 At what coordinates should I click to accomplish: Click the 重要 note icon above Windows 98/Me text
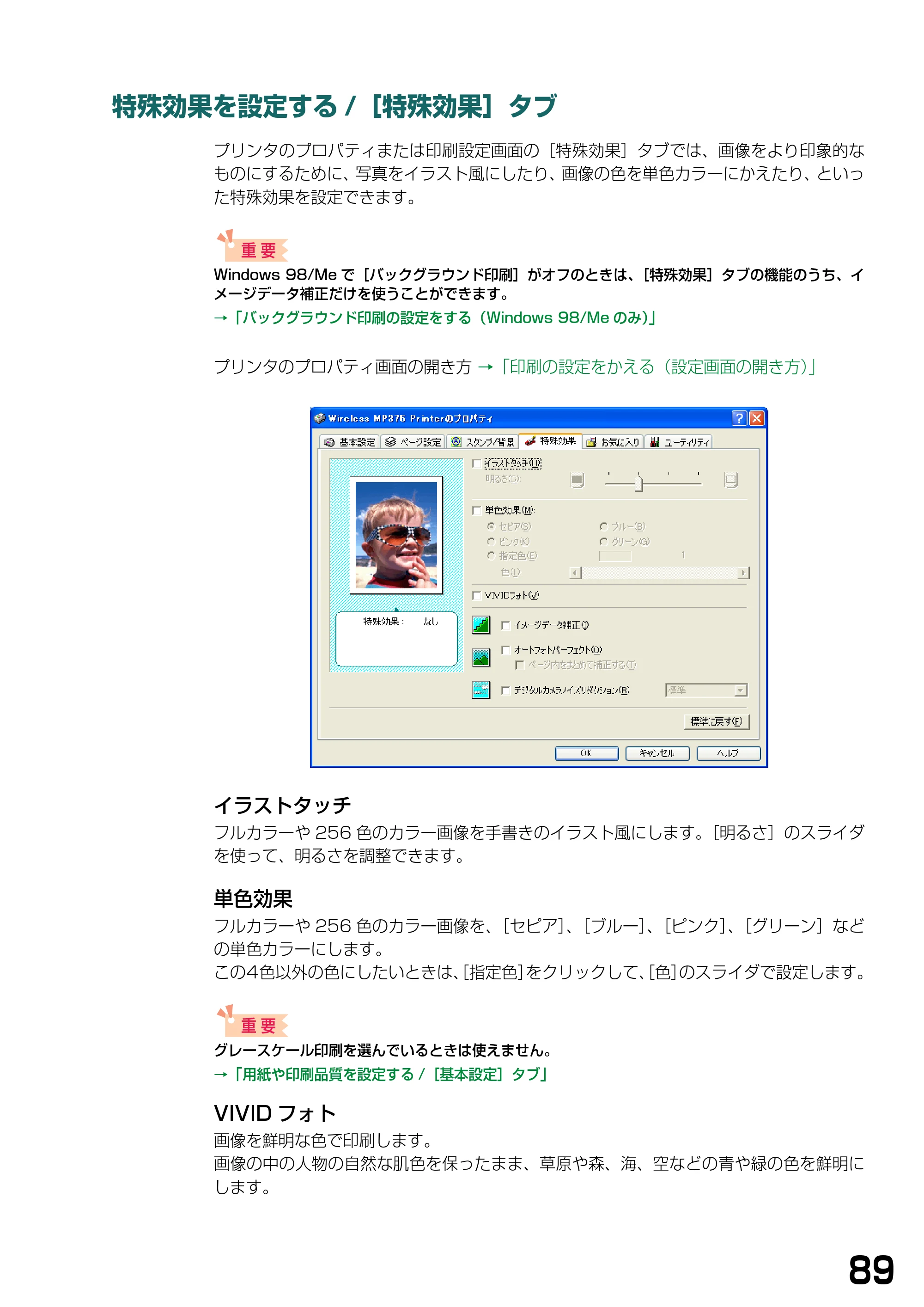252,246
